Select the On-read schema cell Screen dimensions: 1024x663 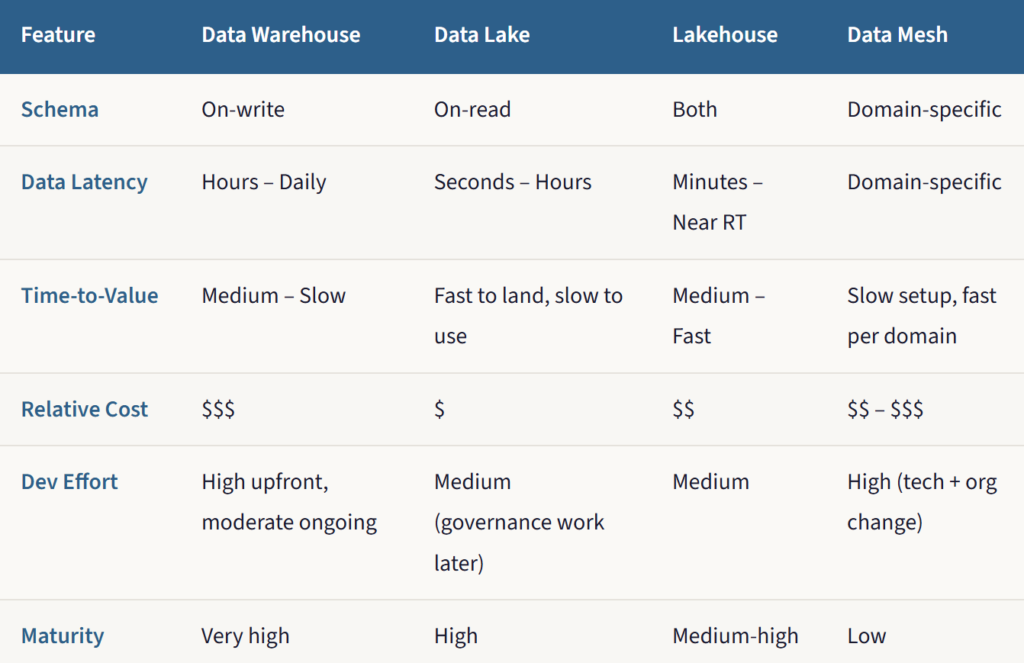pyautogui.click(x=472, y=109)
